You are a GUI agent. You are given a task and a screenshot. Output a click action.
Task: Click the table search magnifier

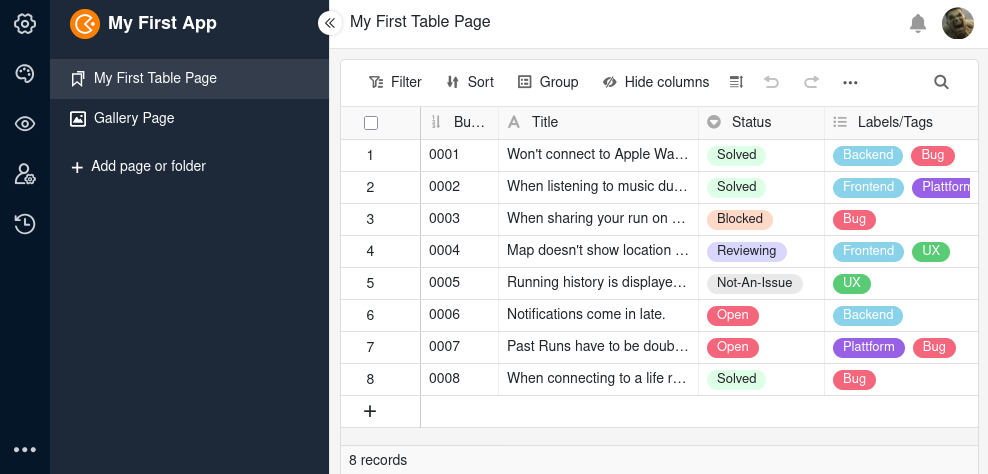941,82
